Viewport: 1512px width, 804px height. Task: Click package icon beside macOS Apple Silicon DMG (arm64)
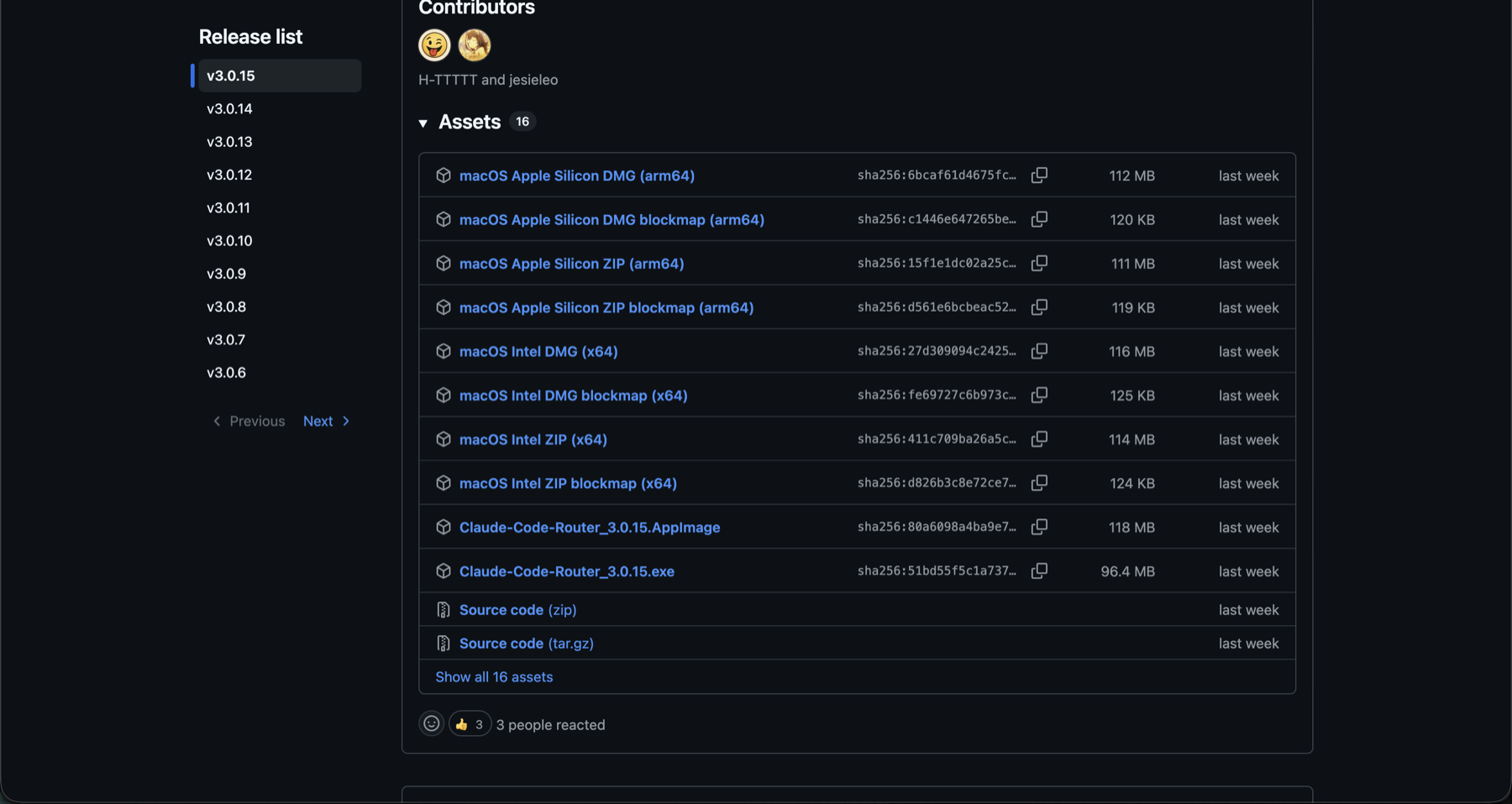[444, 175]
